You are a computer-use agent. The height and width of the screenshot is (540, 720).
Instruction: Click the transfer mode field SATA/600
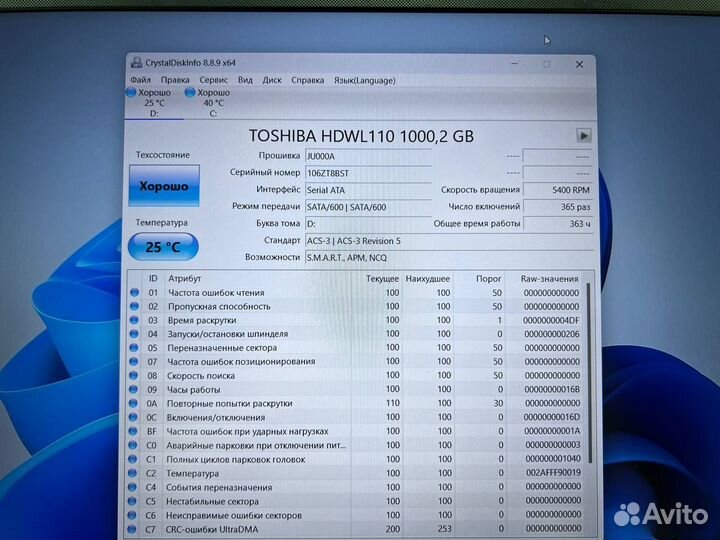(368, 207)
